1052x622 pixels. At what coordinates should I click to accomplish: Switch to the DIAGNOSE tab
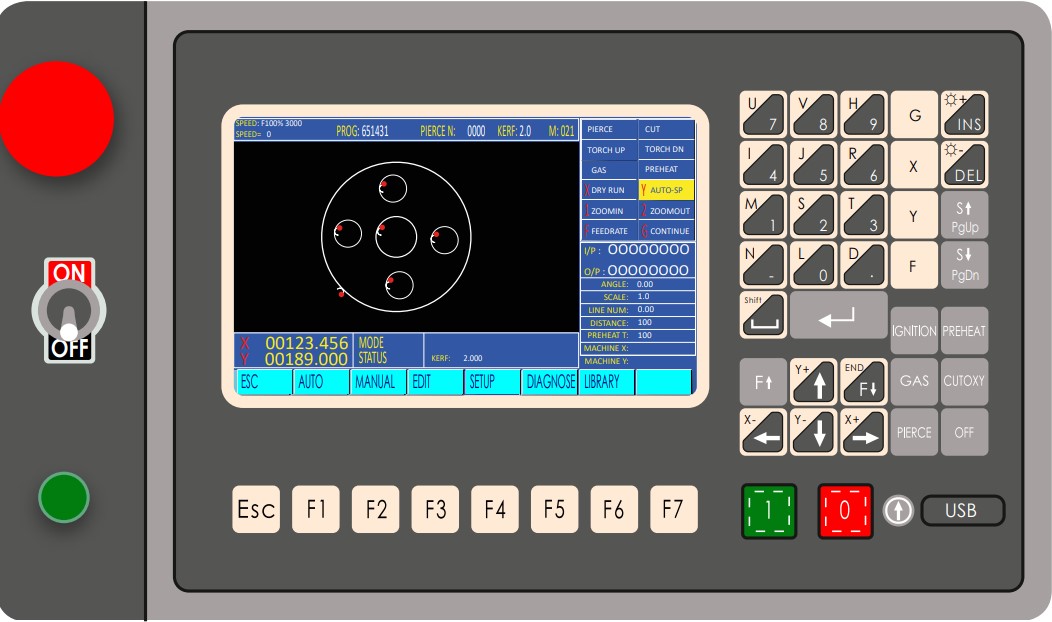point(549,382)
